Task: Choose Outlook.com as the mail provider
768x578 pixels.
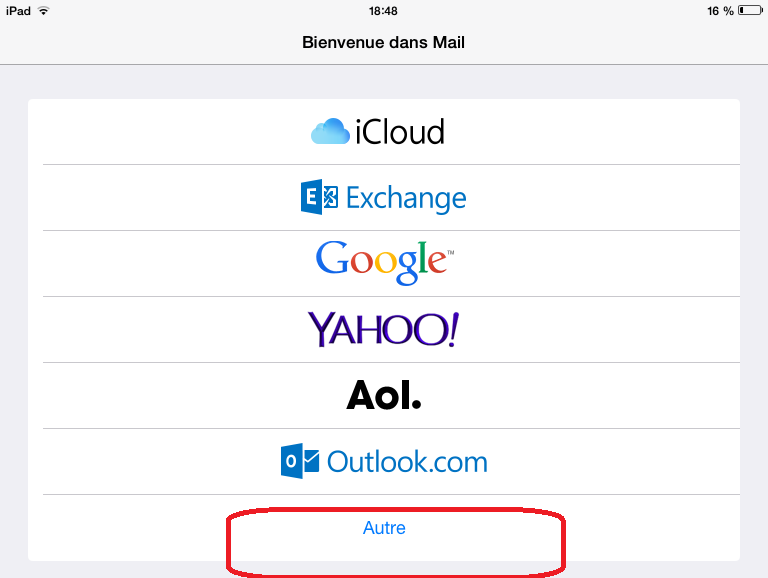Action: (x=384, y=461)
